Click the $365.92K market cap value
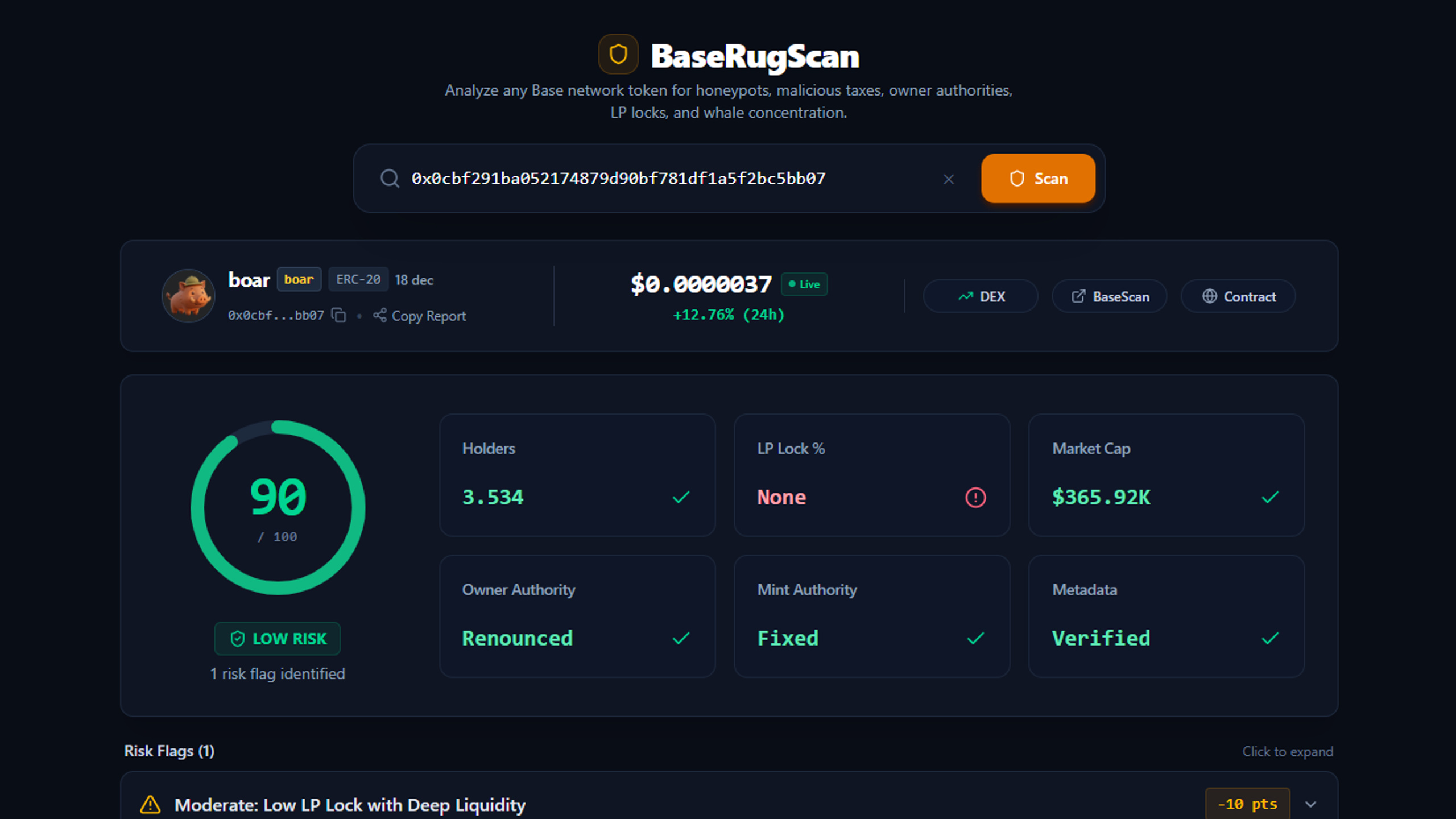Image resolution: width=1456 pixels, height=819 pixels. [x=1101, y=498]
